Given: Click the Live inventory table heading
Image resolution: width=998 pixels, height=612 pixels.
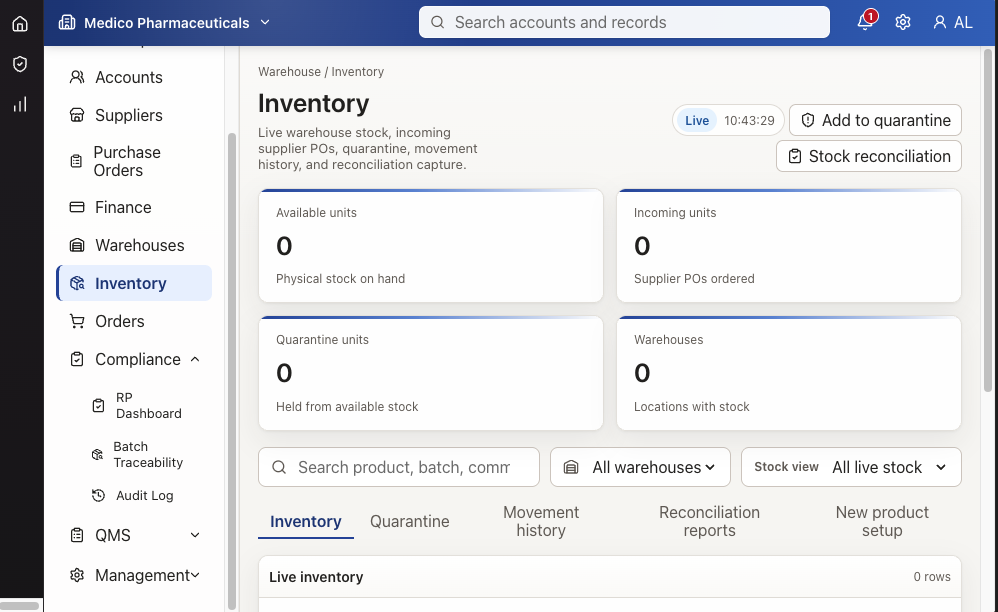Looking at the screenshot, I should pyautogui.click(x=316, y=576).
